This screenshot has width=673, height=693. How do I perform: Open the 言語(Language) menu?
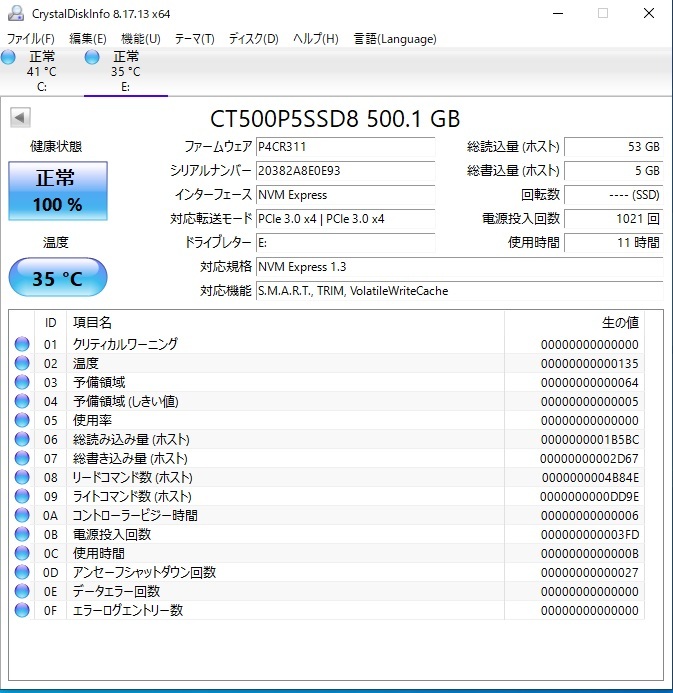pyautogui.click(x=395, y=39)
